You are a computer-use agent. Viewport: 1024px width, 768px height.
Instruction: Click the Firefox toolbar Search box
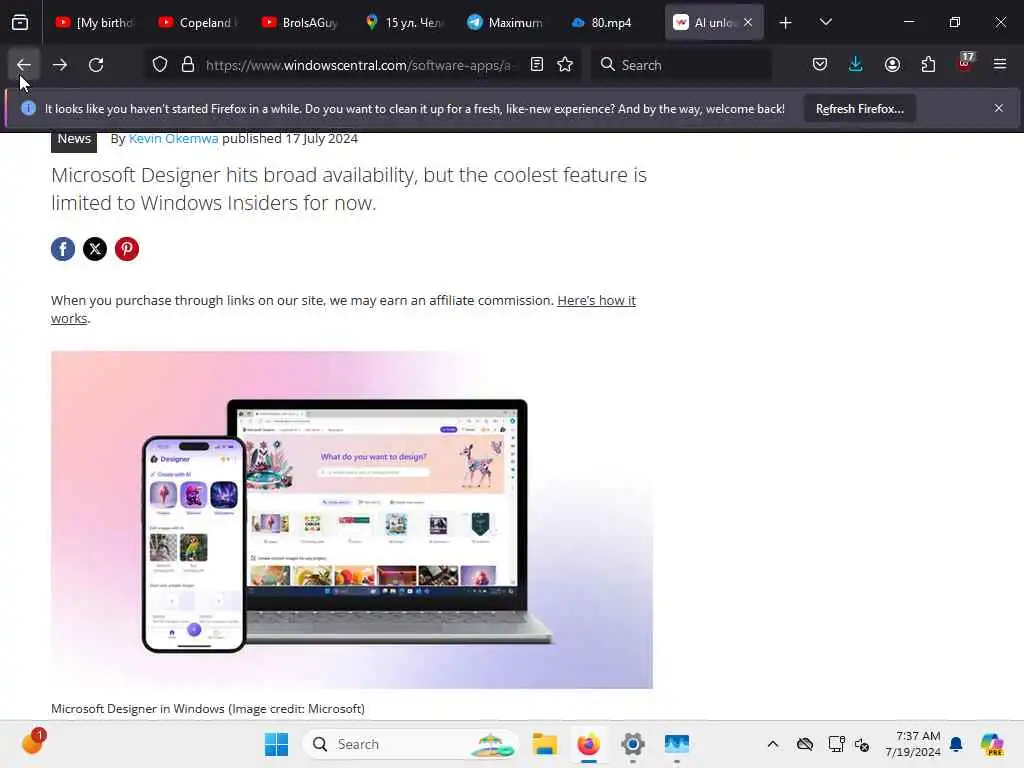[x=681, y=65]
